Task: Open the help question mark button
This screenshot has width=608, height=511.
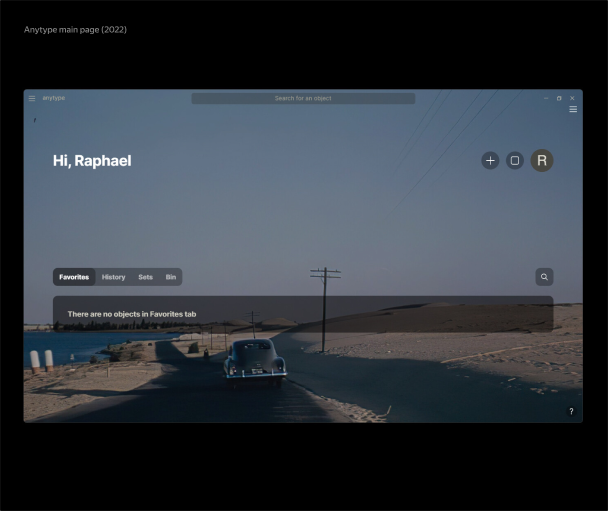Action: (x=571, y=411)
